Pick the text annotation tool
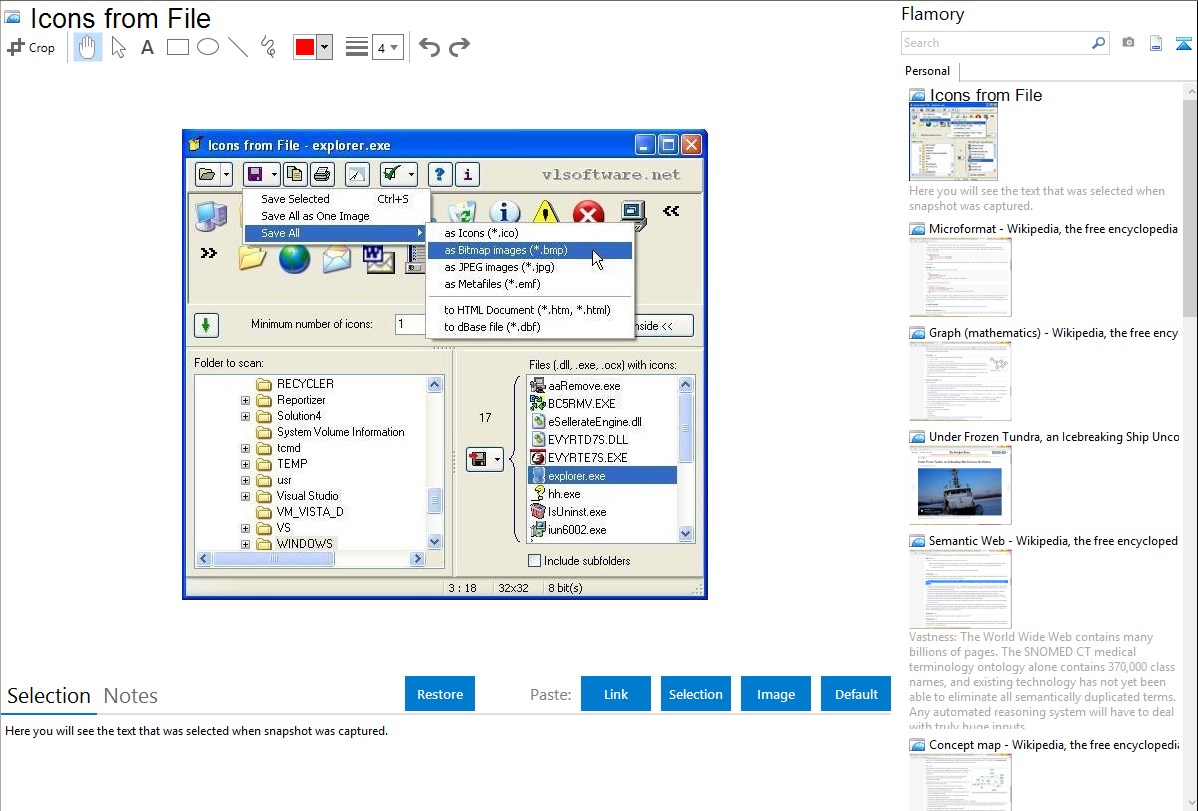 click(147, 47)
